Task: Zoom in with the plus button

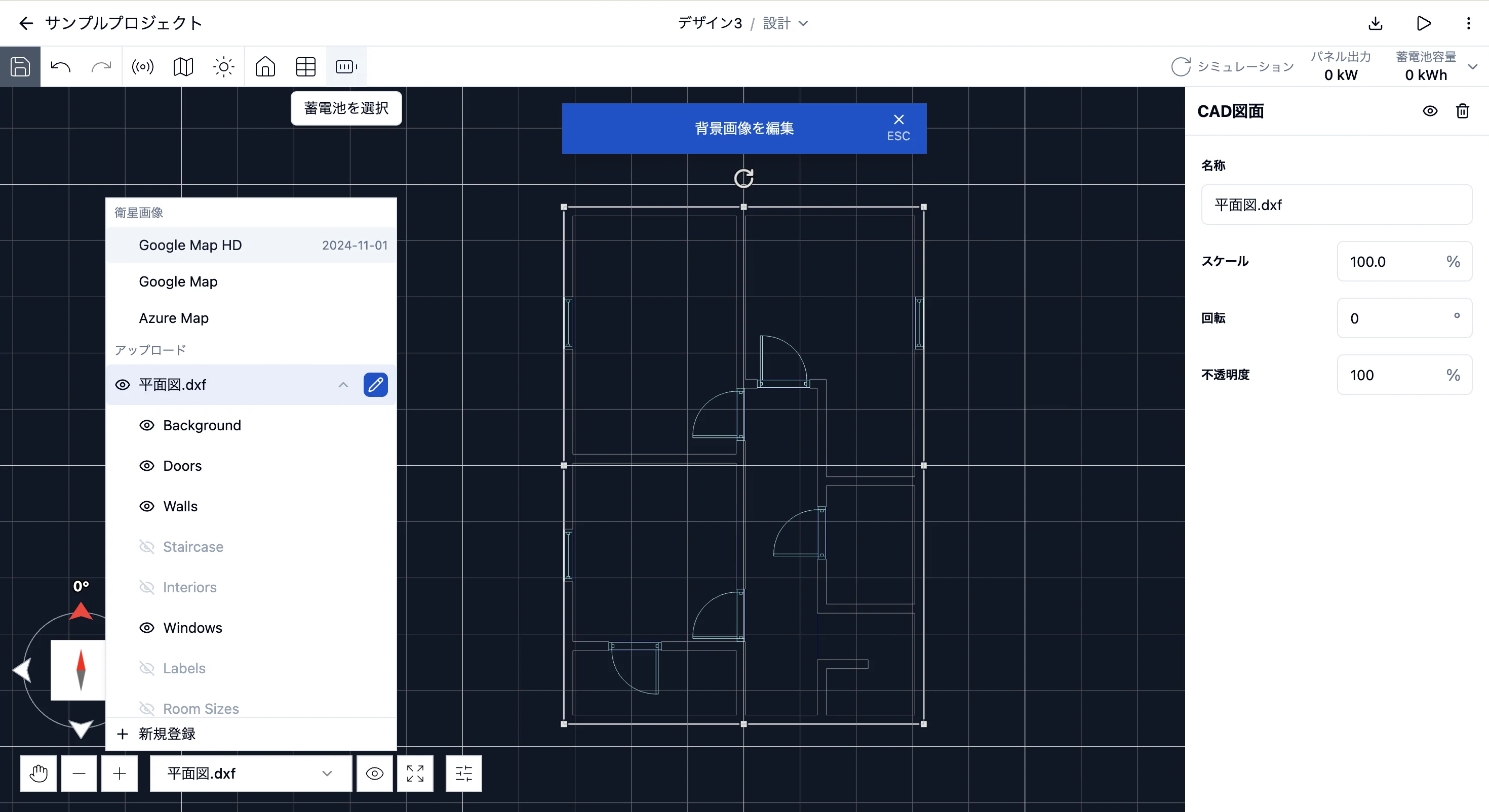Action: click(x=120, y=774)
